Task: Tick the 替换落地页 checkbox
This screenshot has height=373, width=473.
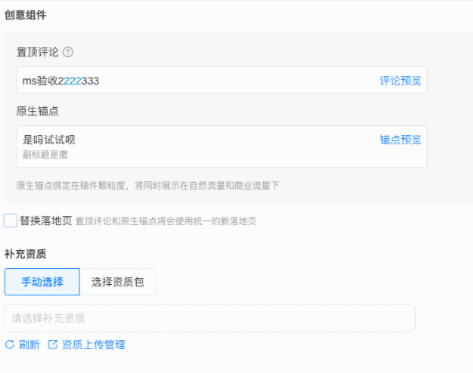Action: 10,221
